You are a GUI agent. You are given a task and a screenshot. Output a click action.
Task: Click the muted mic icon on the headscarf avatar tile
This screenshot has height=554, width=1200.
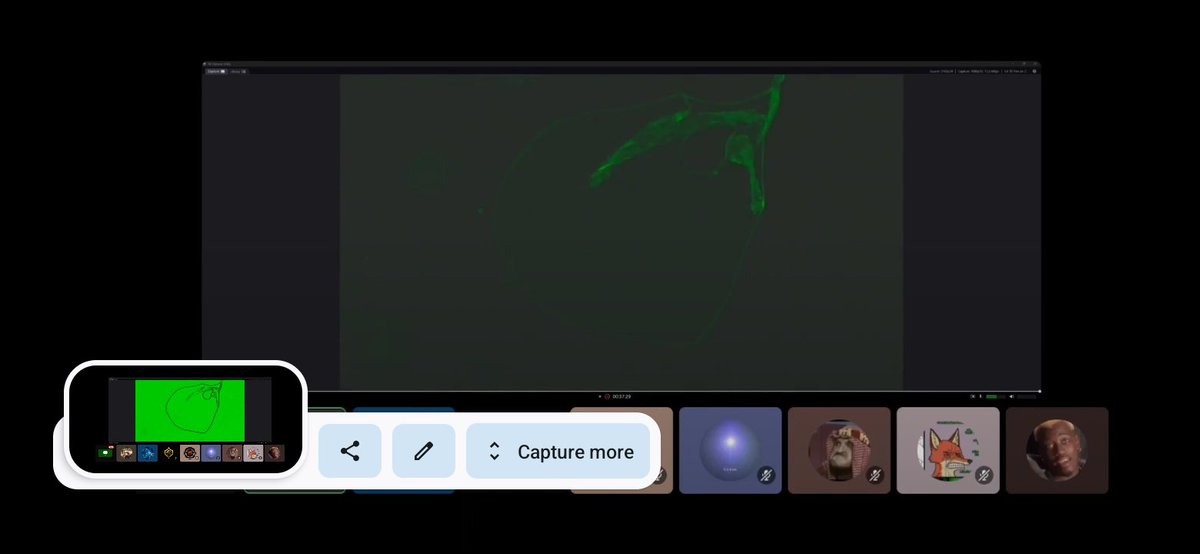(875, 476)
